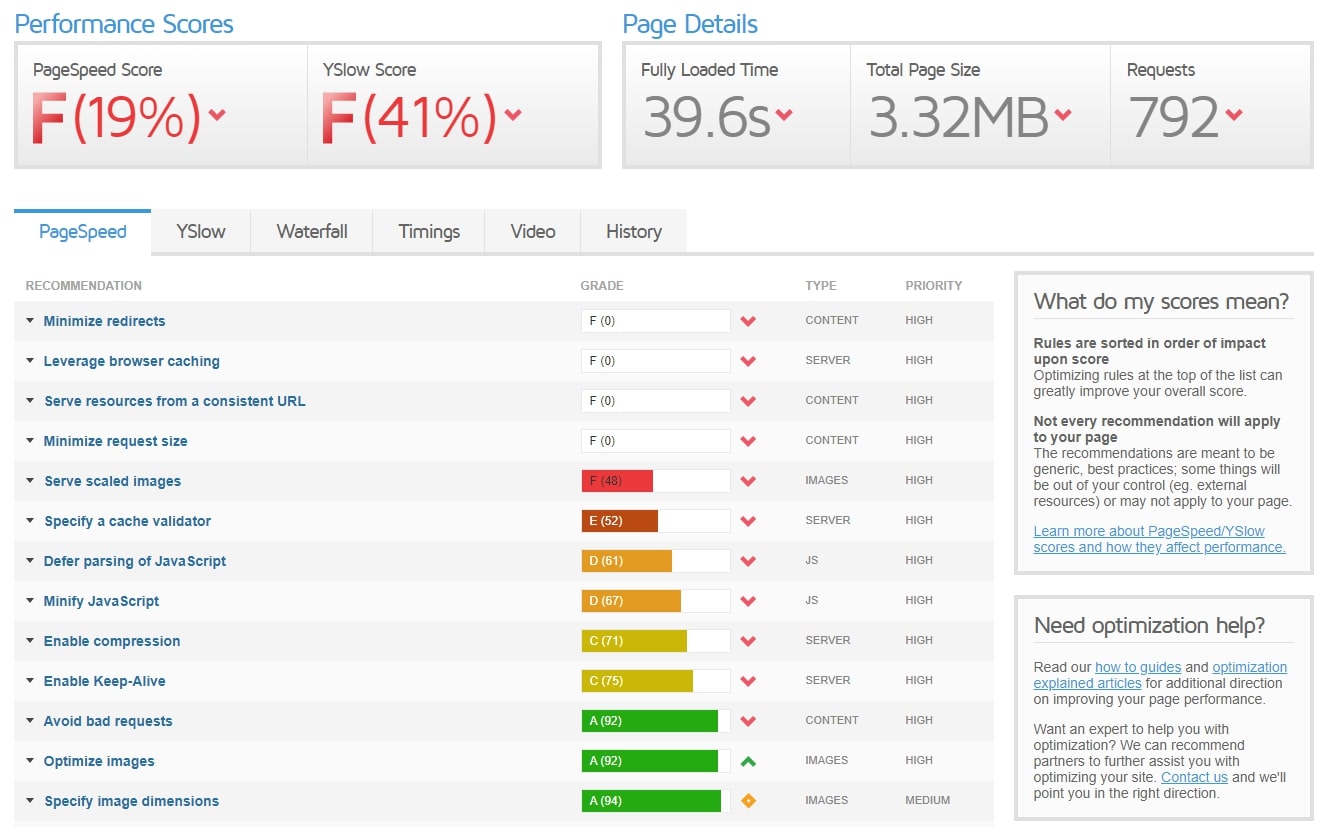1327x827 pixels.
Task: Switch to the Video tab
Action: pyautogui.click(x=533, y=232)
